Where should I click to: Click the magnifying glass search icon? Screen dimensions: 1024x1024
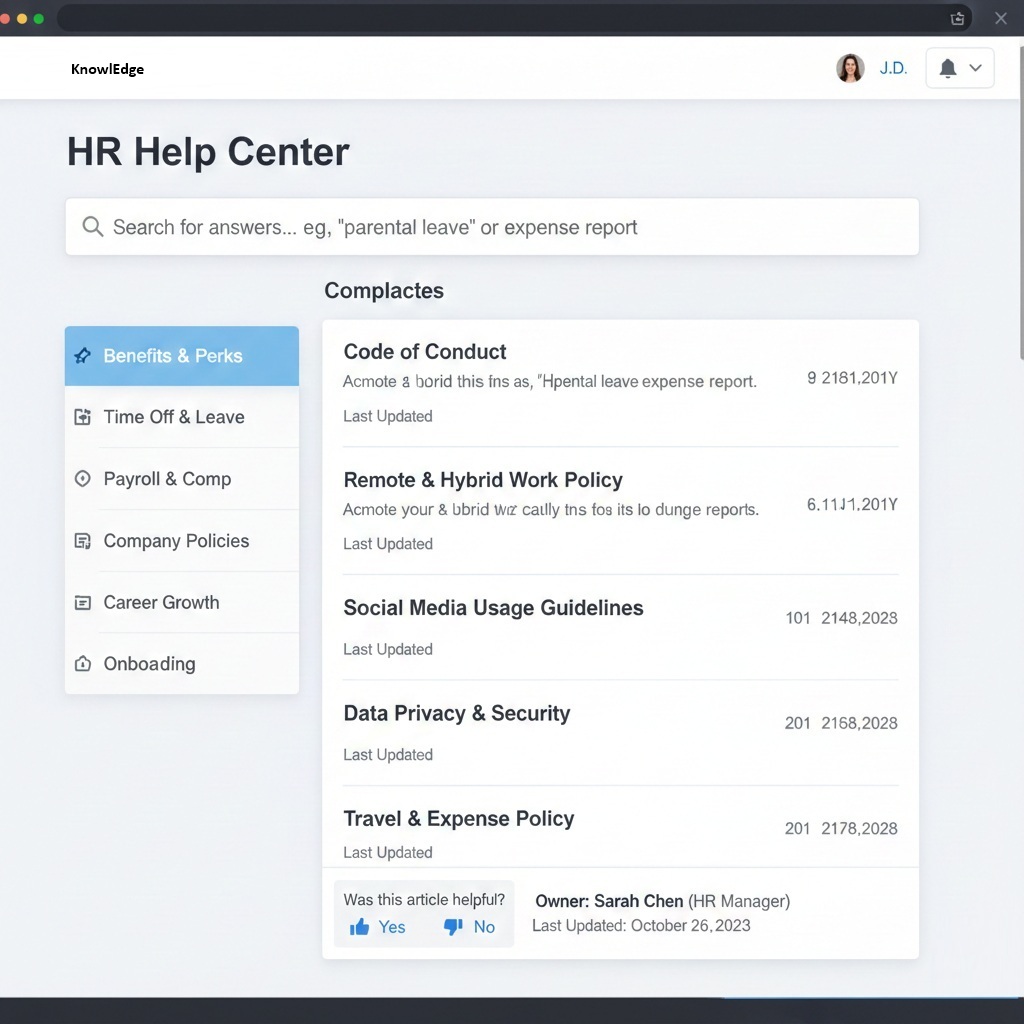(93, 227)
